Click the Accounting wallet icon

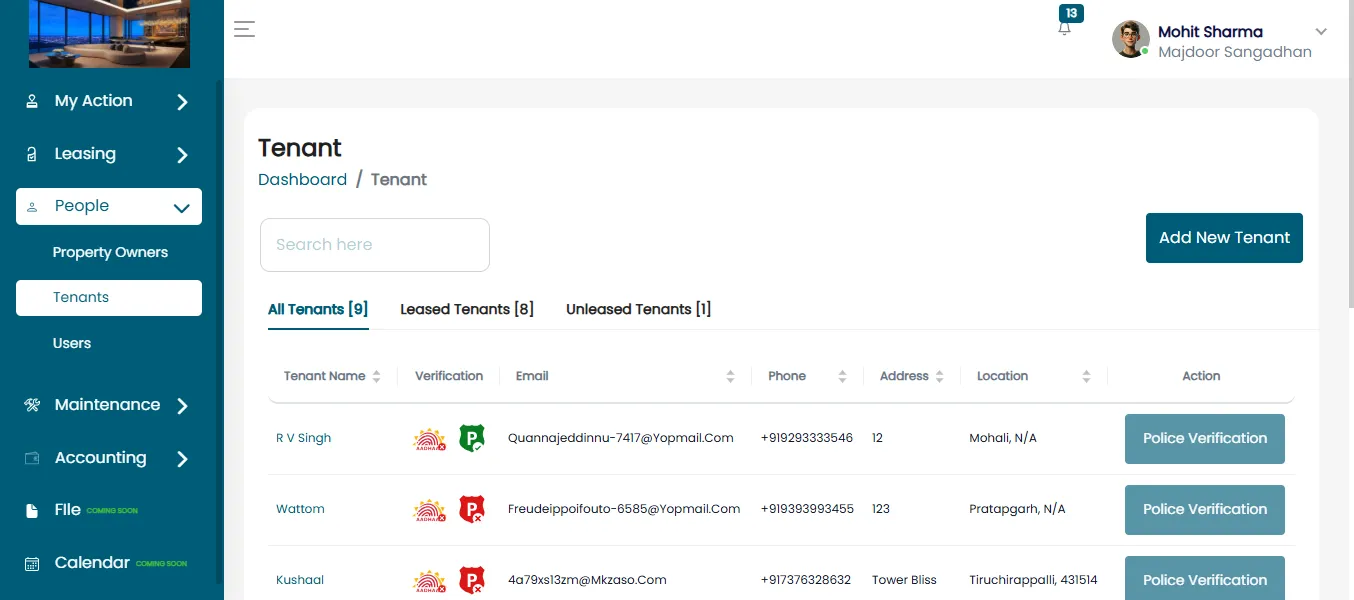tap(32, 458)
